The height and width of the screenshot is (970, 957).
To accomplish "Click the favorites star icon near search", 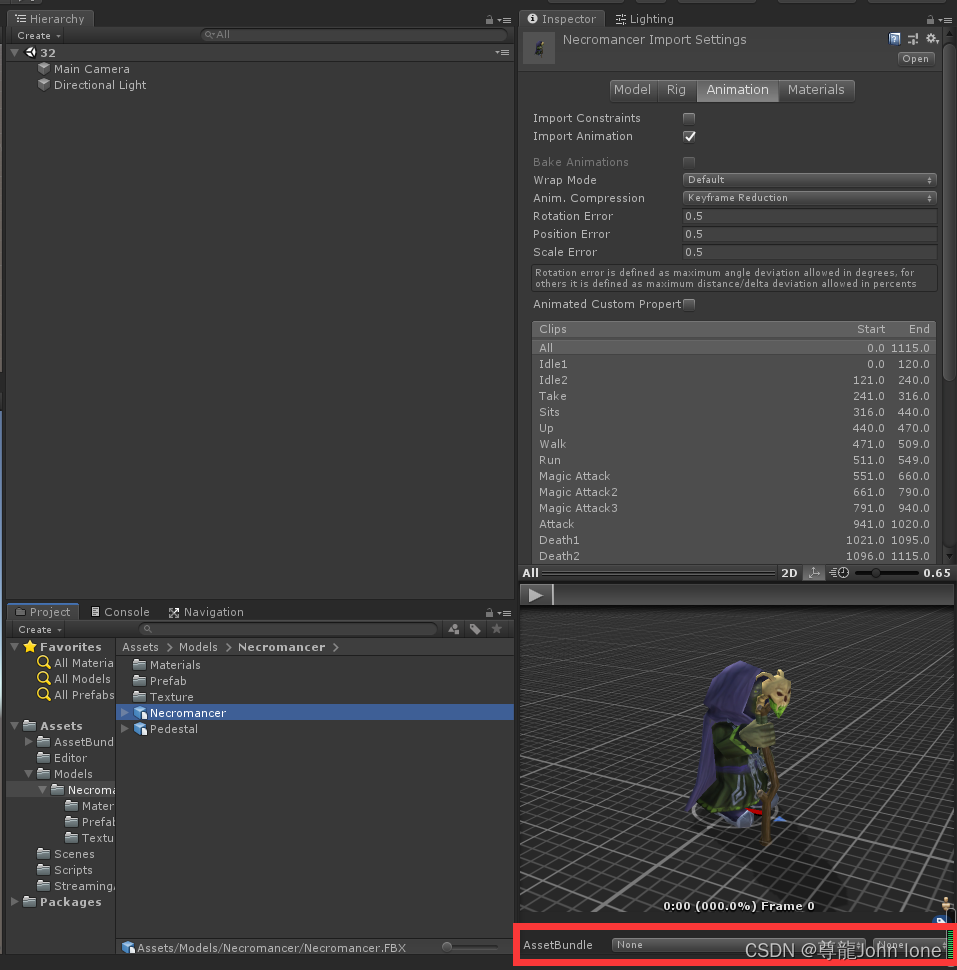I will [x=496, y=629].
